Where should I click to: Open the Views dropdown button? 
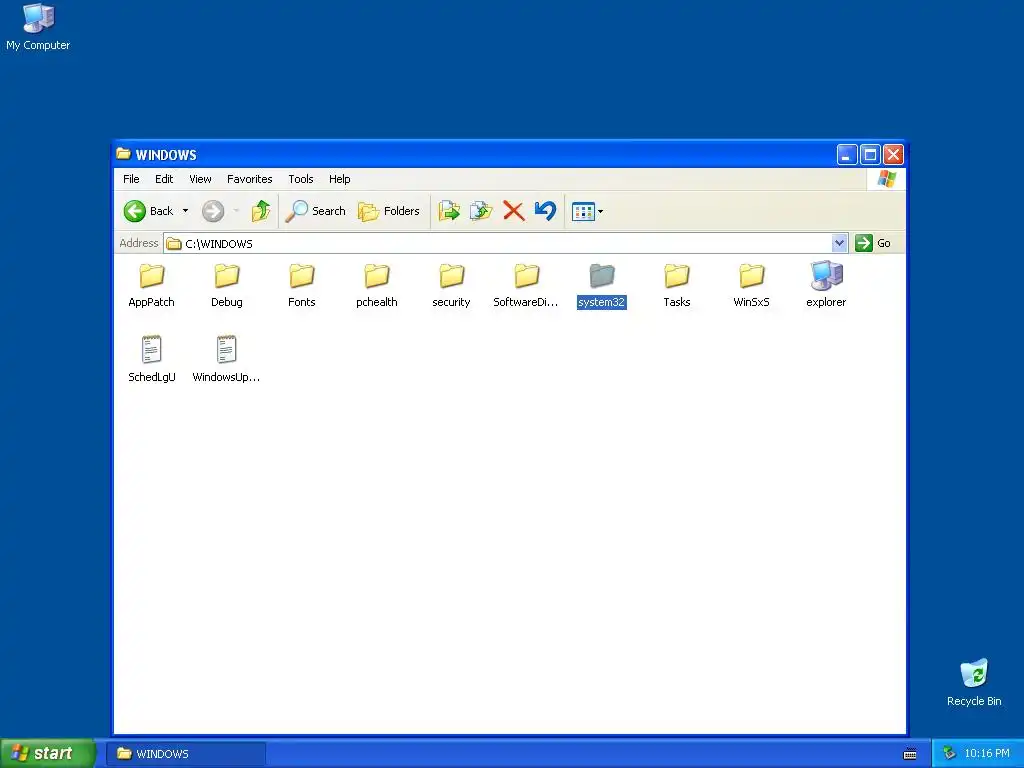point(587,211)
